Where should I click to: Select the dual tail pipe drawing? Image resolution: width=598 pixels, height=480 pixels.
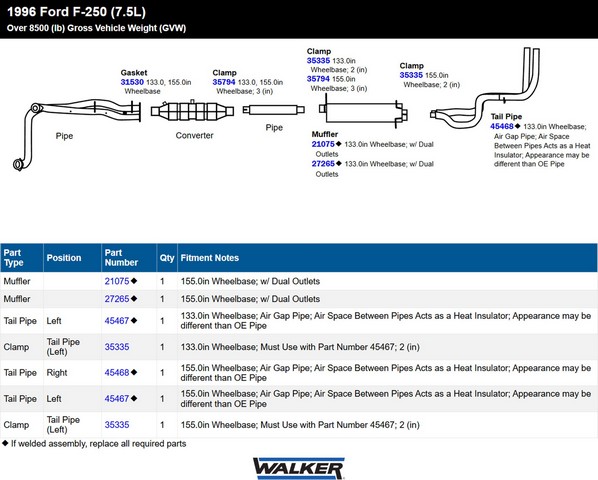coord(485,87)
